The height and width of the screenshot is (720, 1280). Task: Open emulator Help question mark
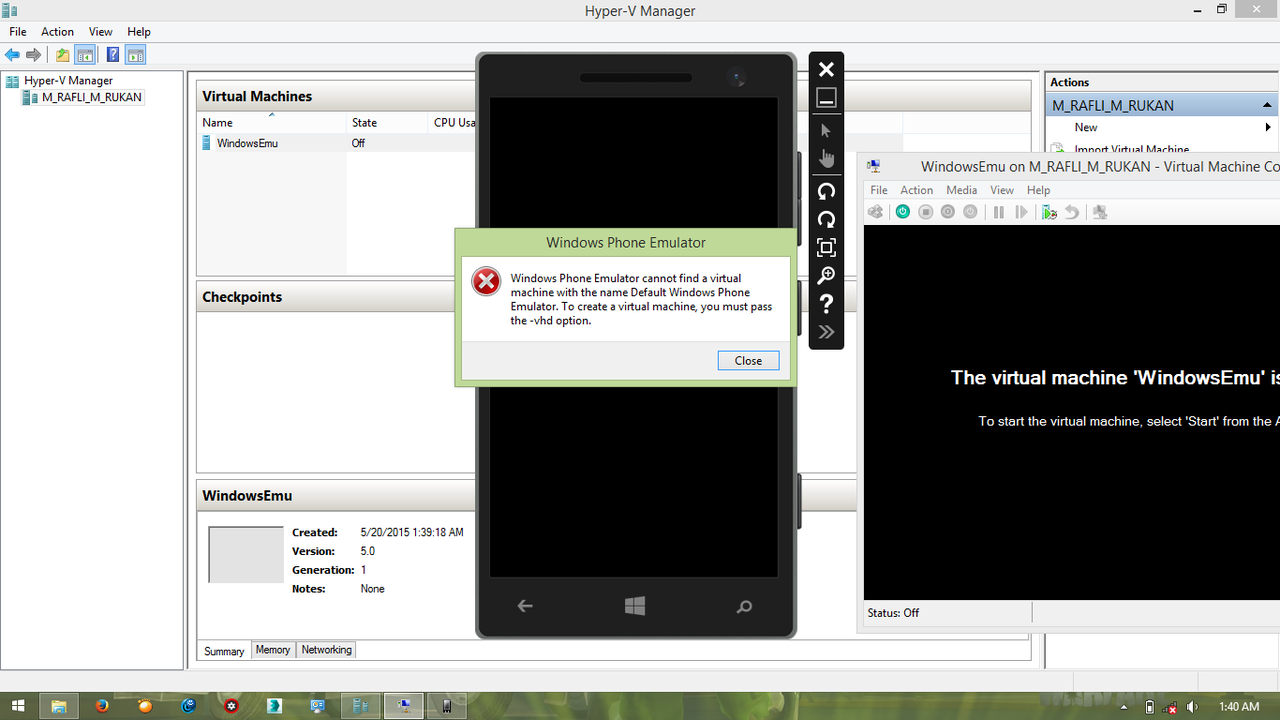[826, 304]
